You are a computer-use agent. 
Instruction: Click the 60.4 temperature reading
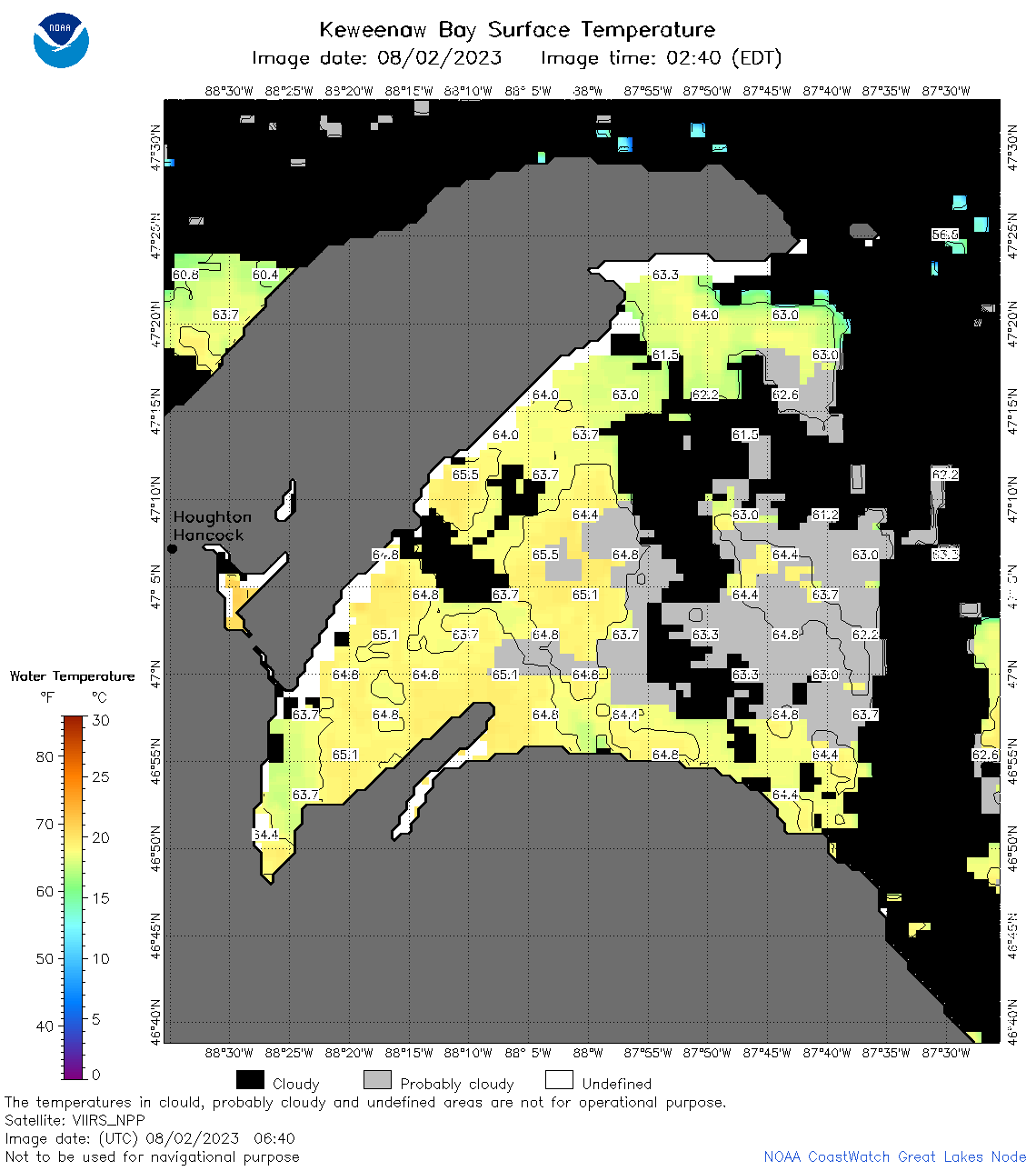point(265,275)
